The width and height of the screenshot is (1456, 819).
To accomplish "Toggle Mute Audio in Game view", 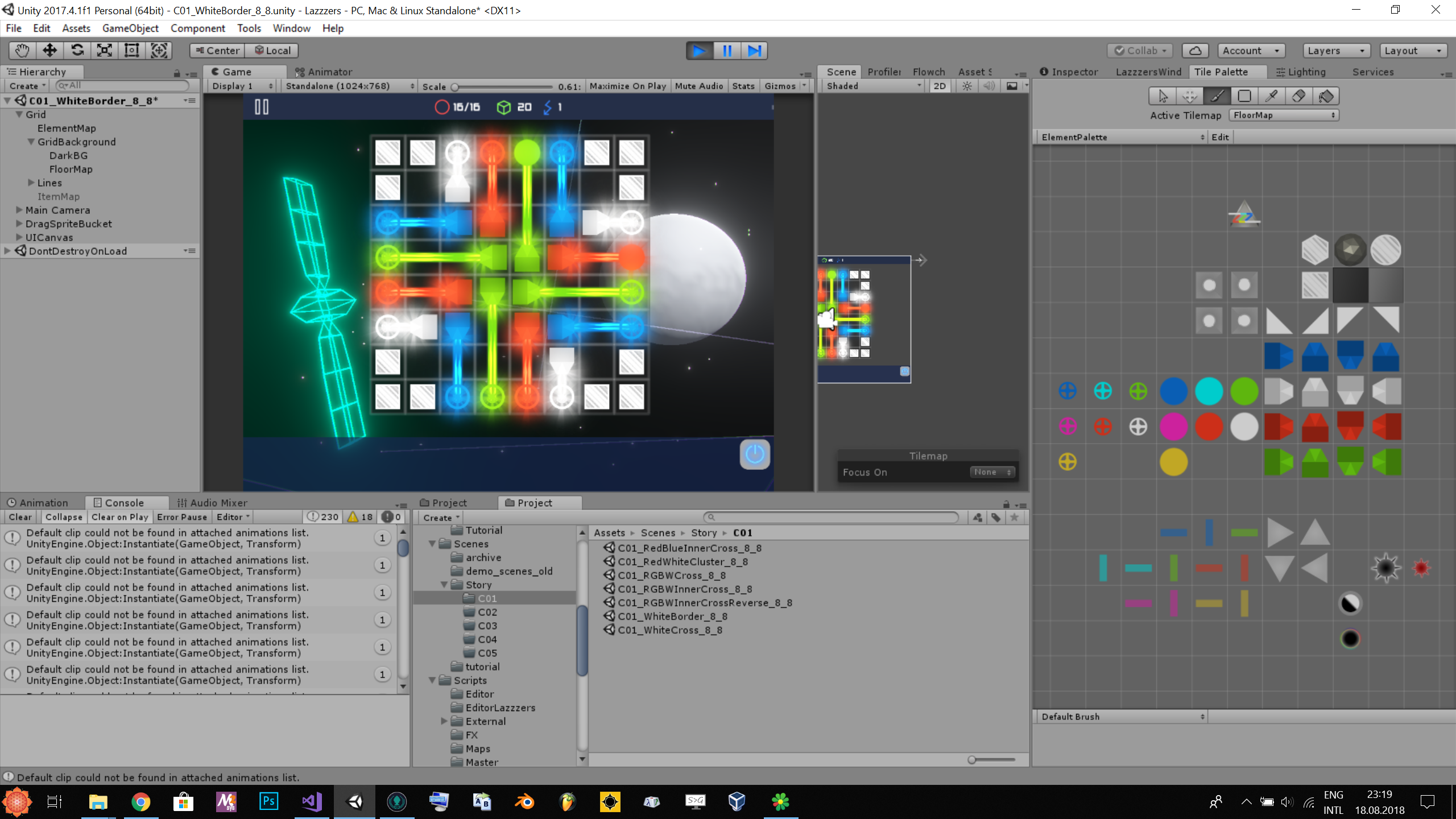I will [698, 86].
